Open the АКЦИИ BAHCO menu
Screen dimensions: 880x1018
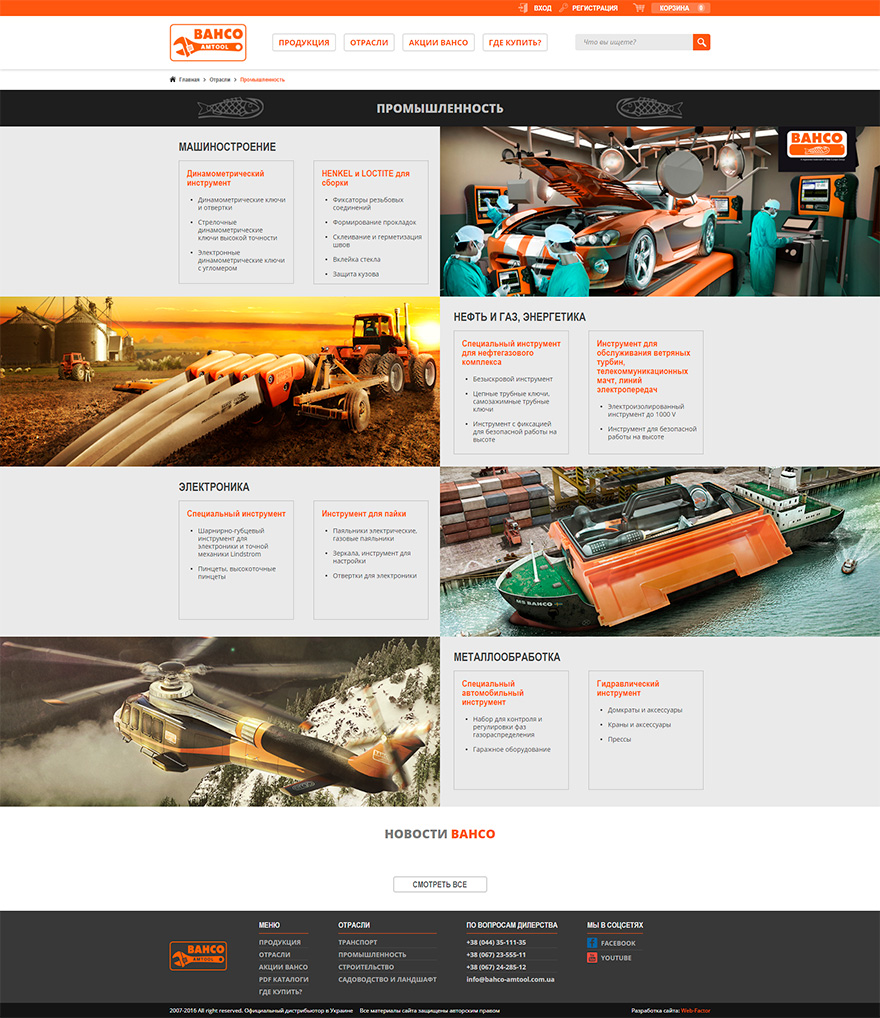pos(438,43)
